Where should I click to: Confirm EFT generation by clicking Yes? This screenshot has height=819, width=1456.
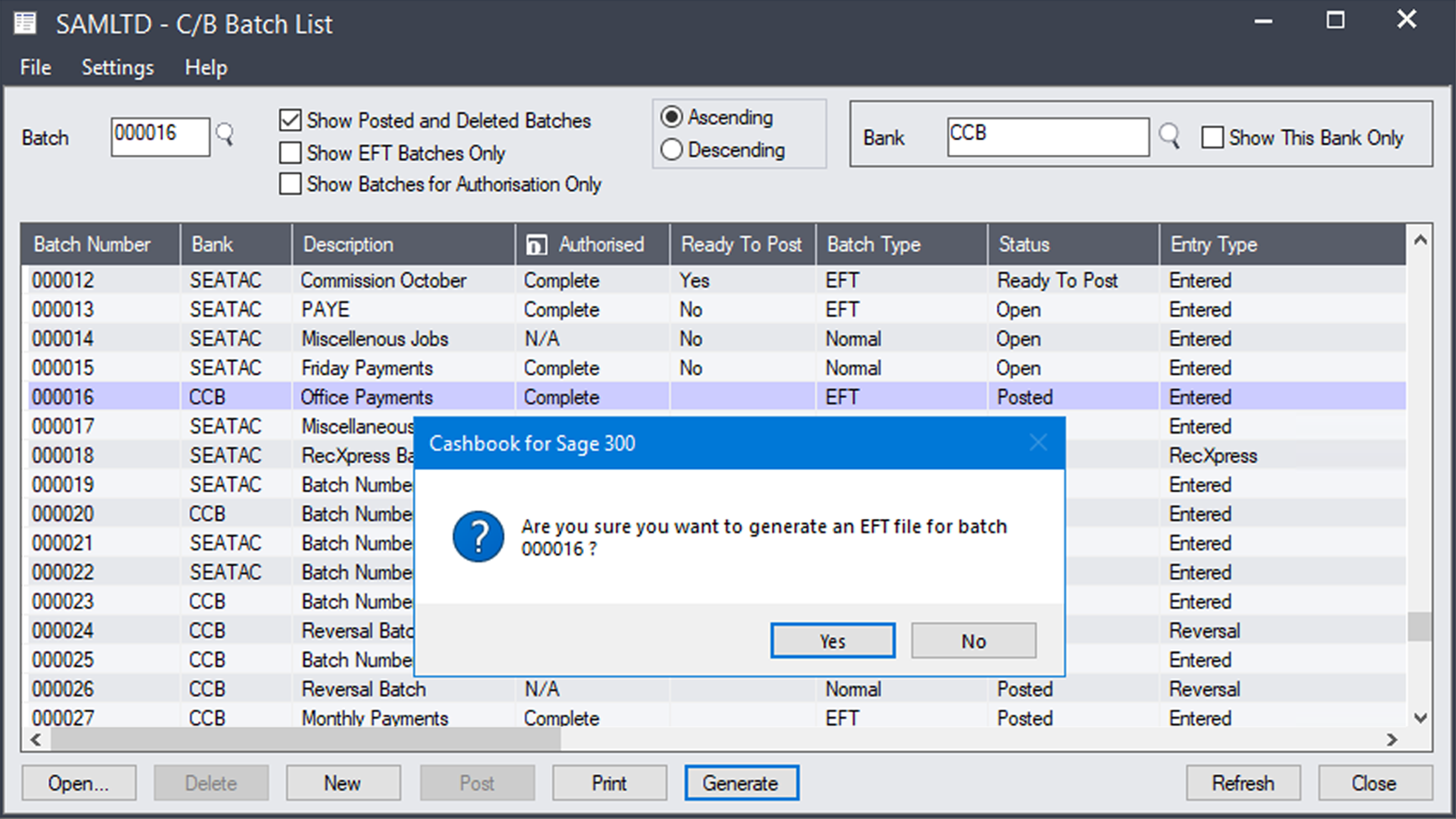pyautogui.click(x=832, y=641)
